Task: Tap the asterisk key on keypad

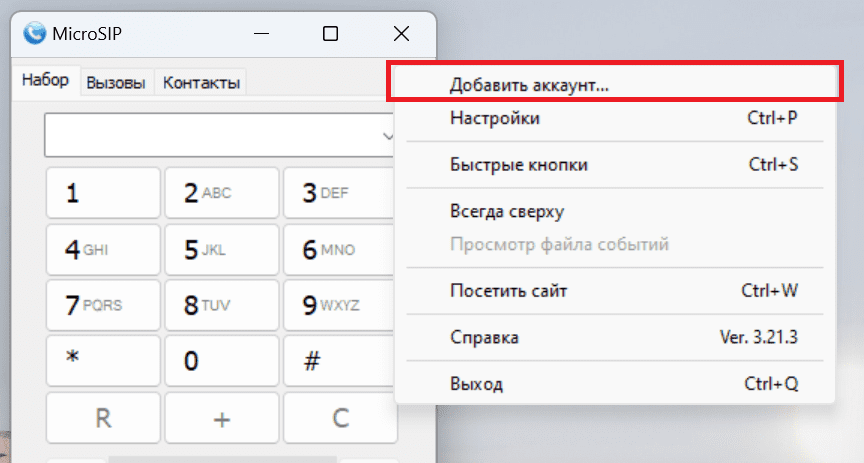Action: click(103, 361)
